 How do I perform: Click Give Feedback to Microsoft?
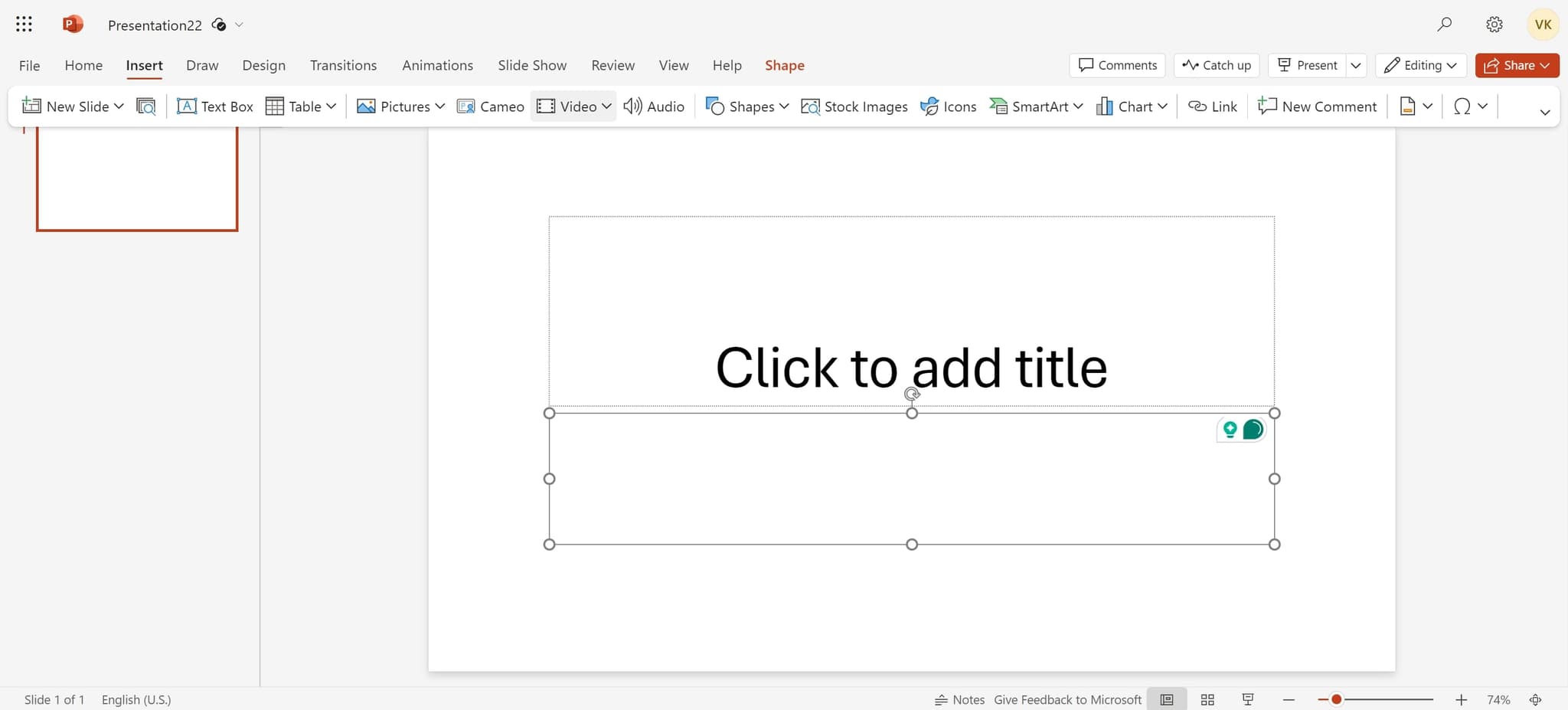[1067, 699]
